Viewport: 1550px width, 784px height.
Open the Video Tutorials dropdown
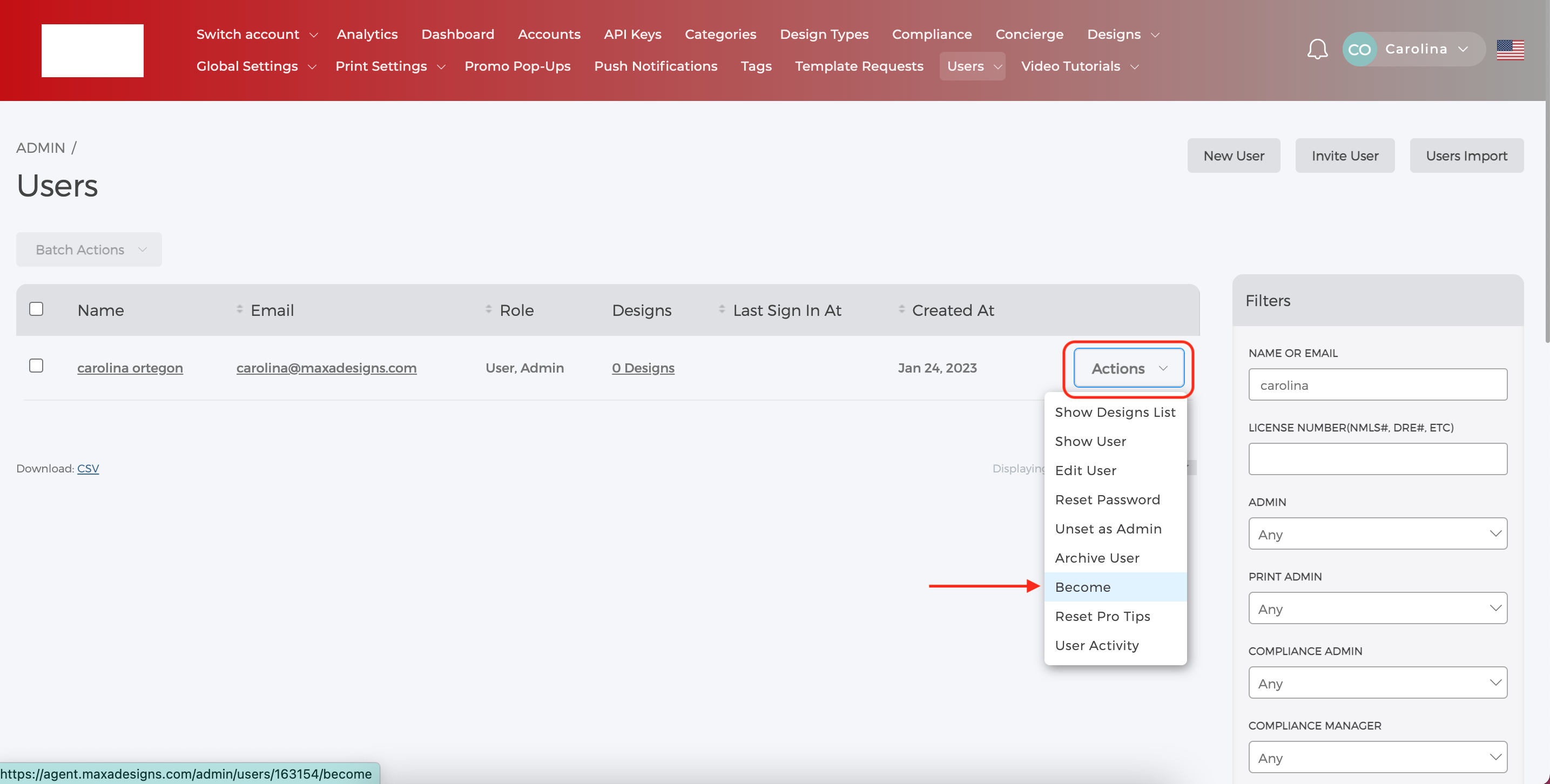point(1080,66)
